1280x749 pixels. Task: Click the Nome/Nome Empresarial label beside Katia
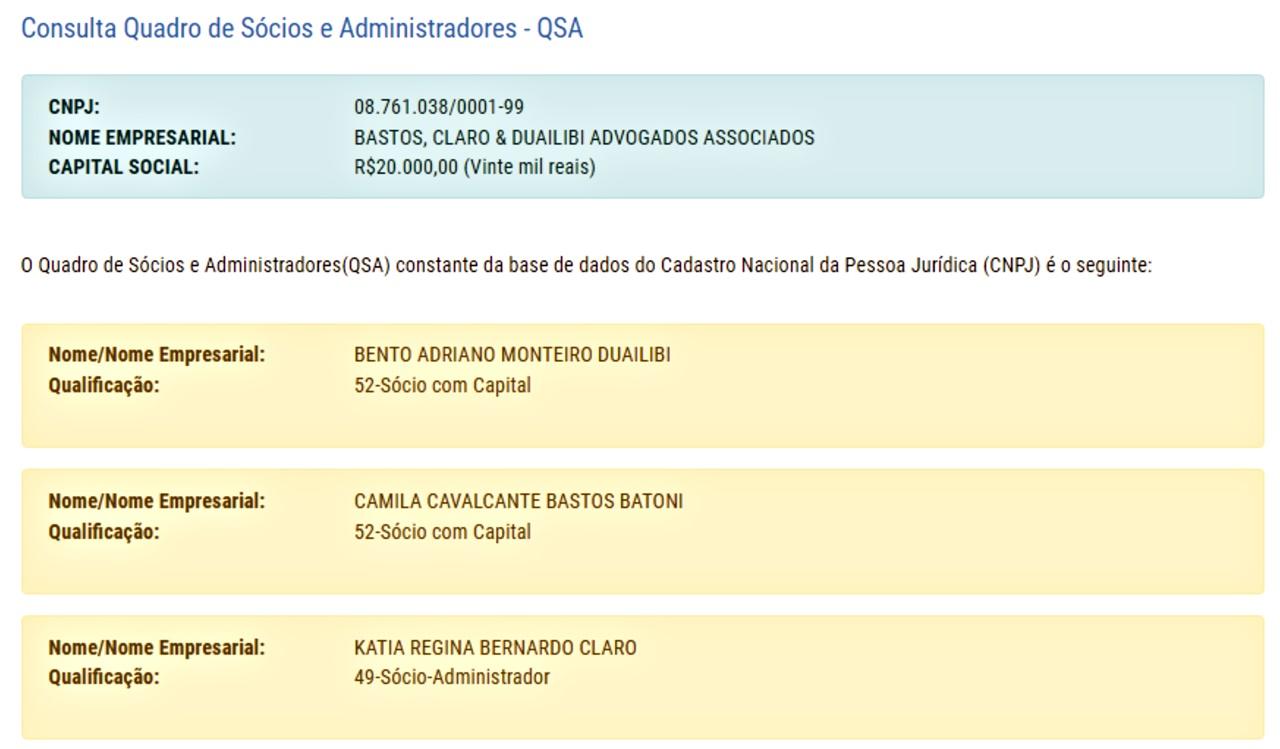[157, 648]
